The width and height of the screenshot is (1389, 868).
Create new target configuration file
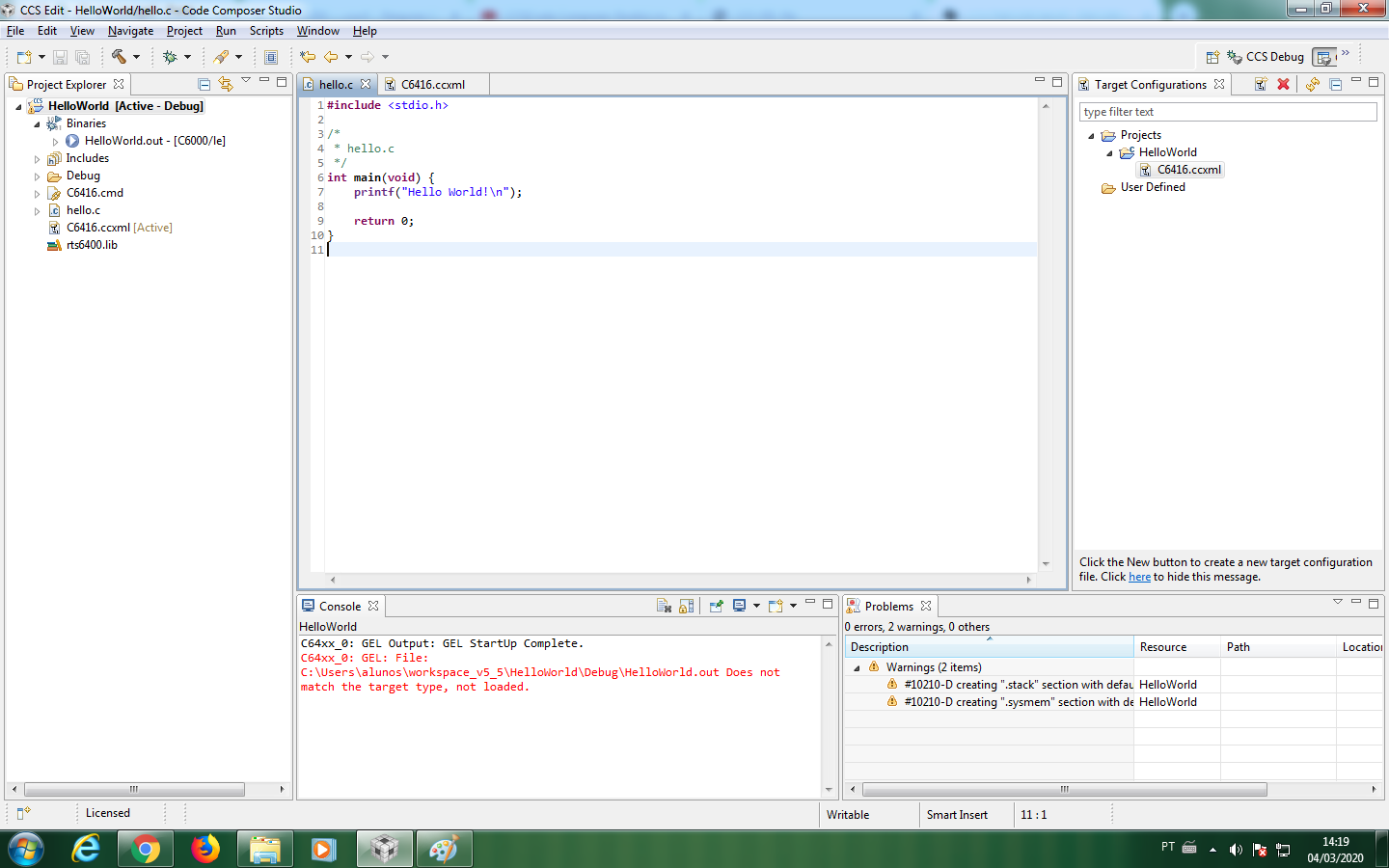[x=1261, y=84]
